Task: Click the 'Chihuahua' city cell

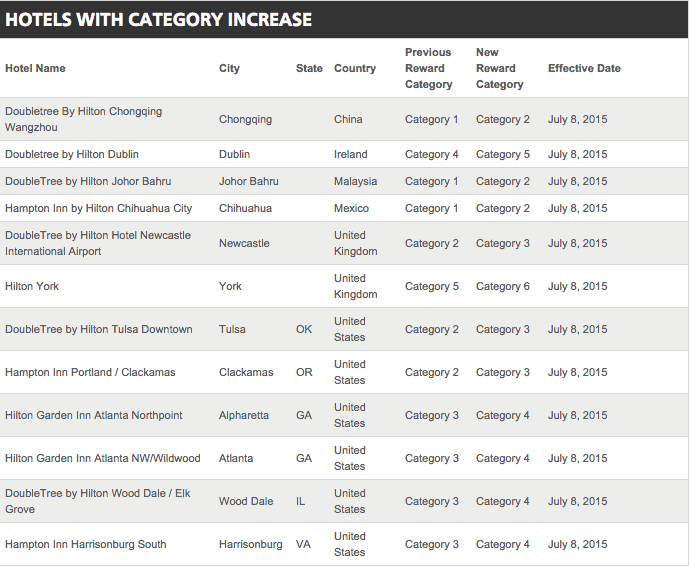Action: point(245,208)
